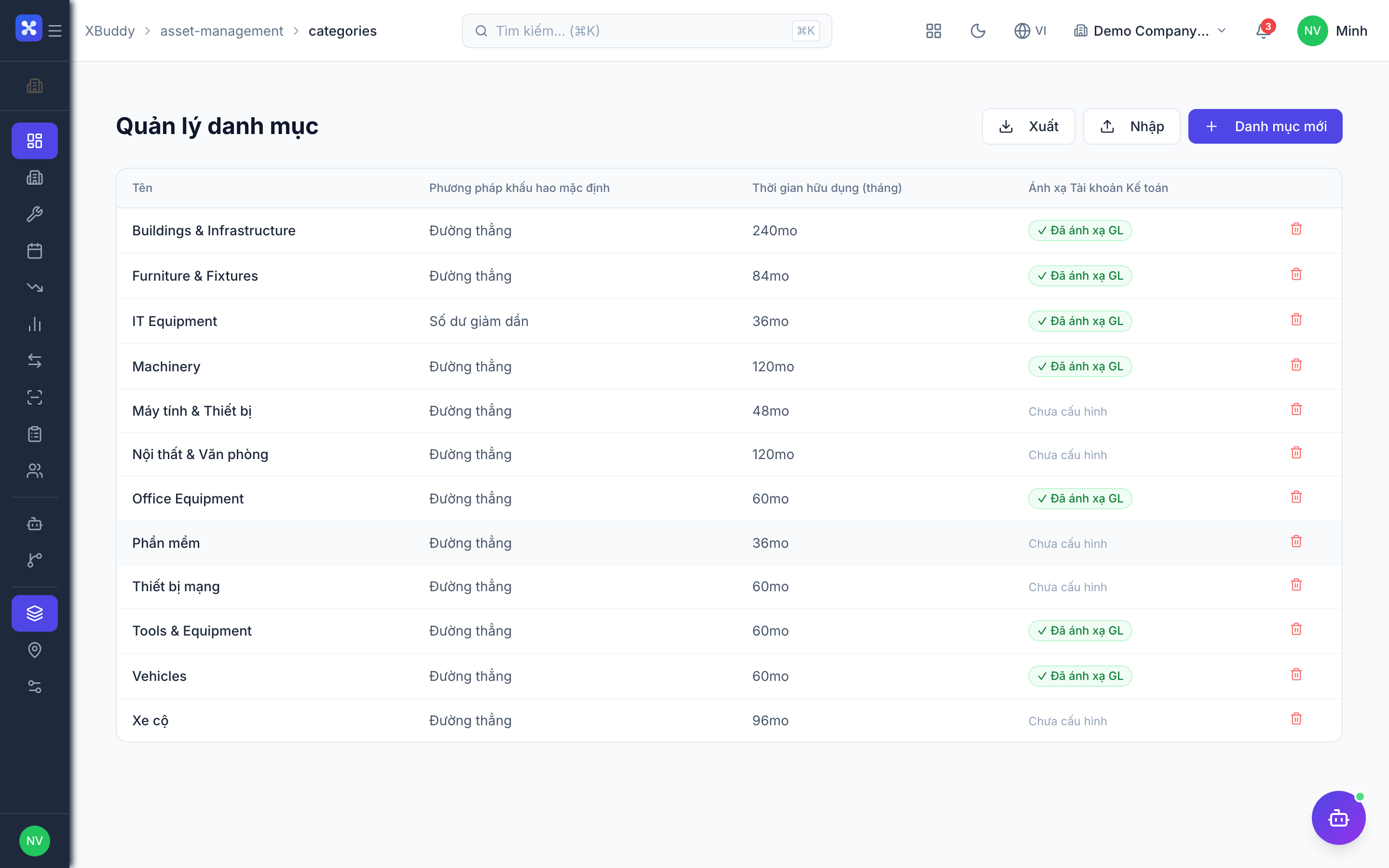Open the git branch workflow icon
The image size is (1389, 868).
(34, 560)
